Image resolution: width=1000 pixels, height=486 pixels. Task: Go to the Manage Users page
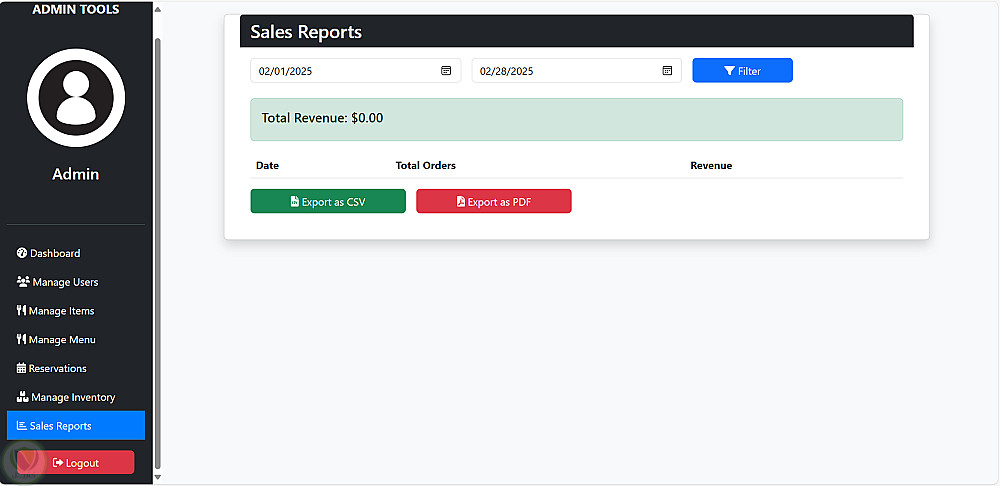tap(65, 282)
